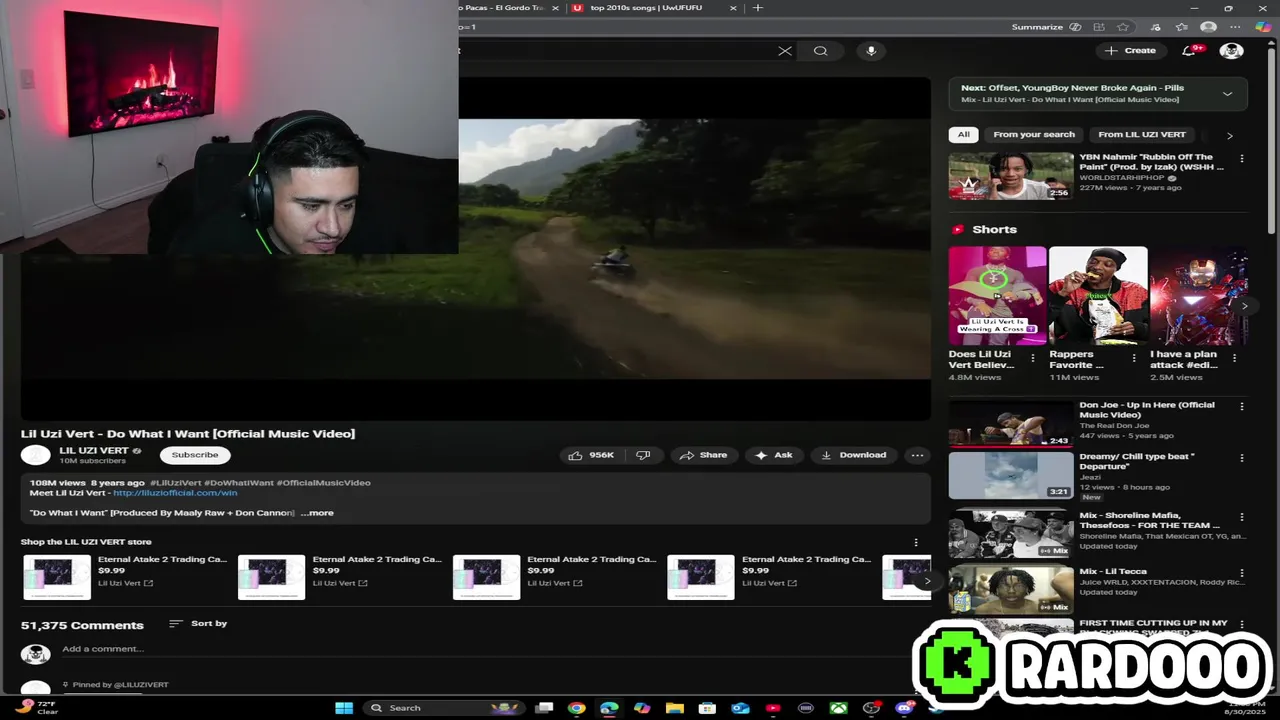Image resolution: width=1280 pixels, height=720 pixels.
Task: Show next Shorts with arrow
Action: (1243, 306)
